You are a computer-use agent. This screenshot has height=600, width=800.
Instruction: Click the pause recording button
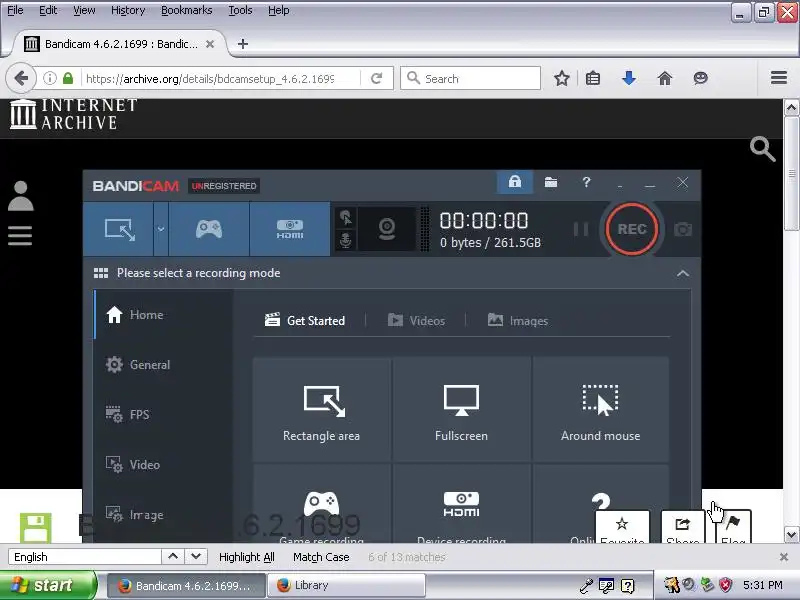(581, 229)
